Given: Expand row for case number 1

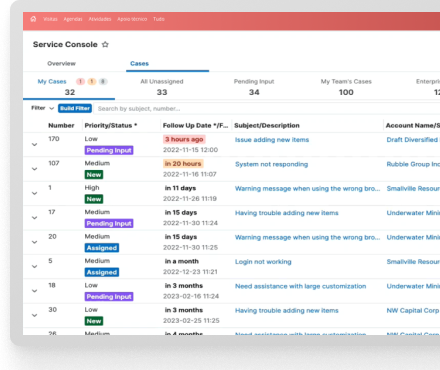Looking at the screenshot, I should point(34,193).
